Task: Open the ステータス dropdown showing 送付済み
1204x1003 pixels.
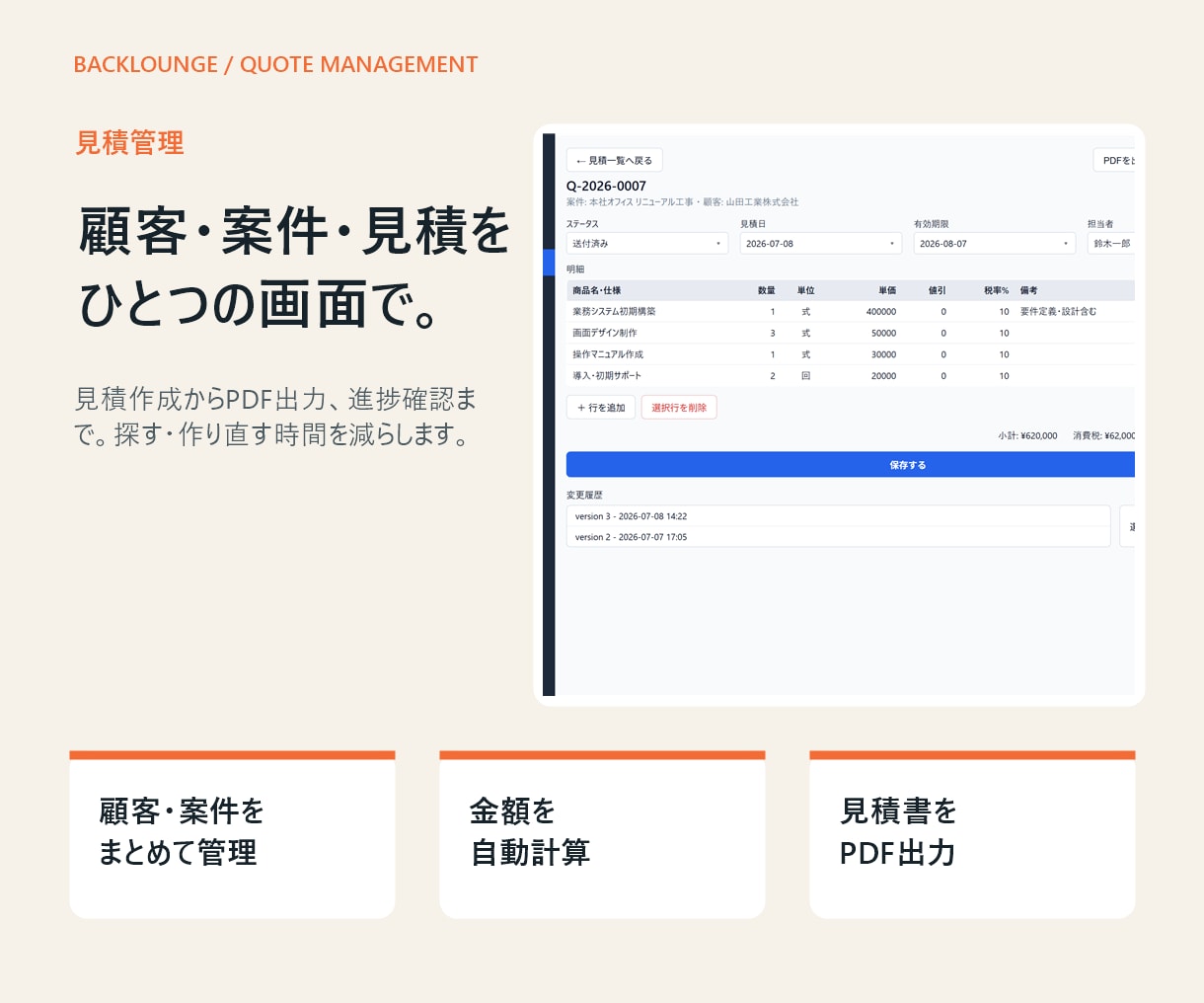Action: (647, 244)
